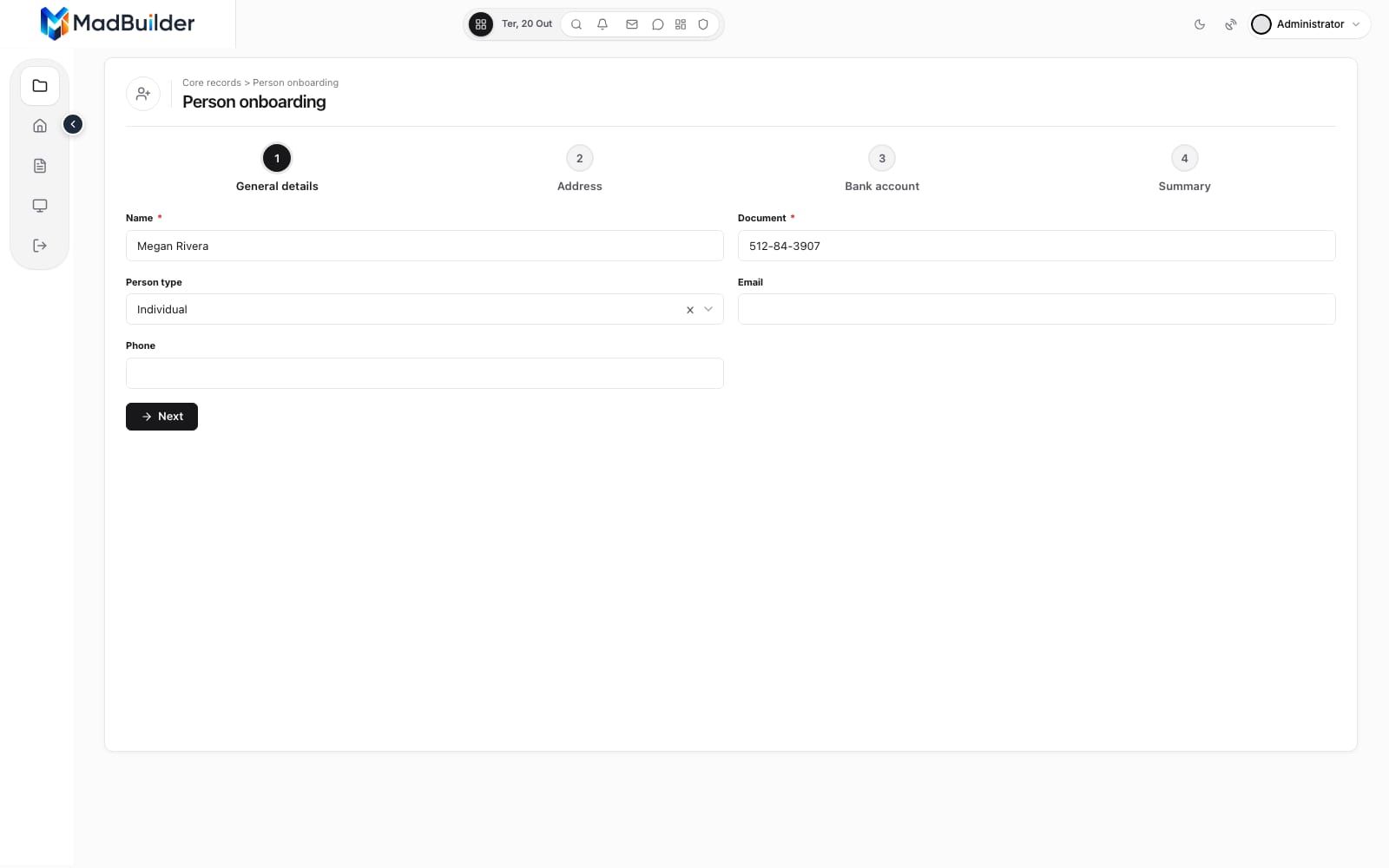The height and width of the screenshot is (868, 1389).
Task: Clear the Person type selection
Action: pyautogui.click(x=690, y=310)
